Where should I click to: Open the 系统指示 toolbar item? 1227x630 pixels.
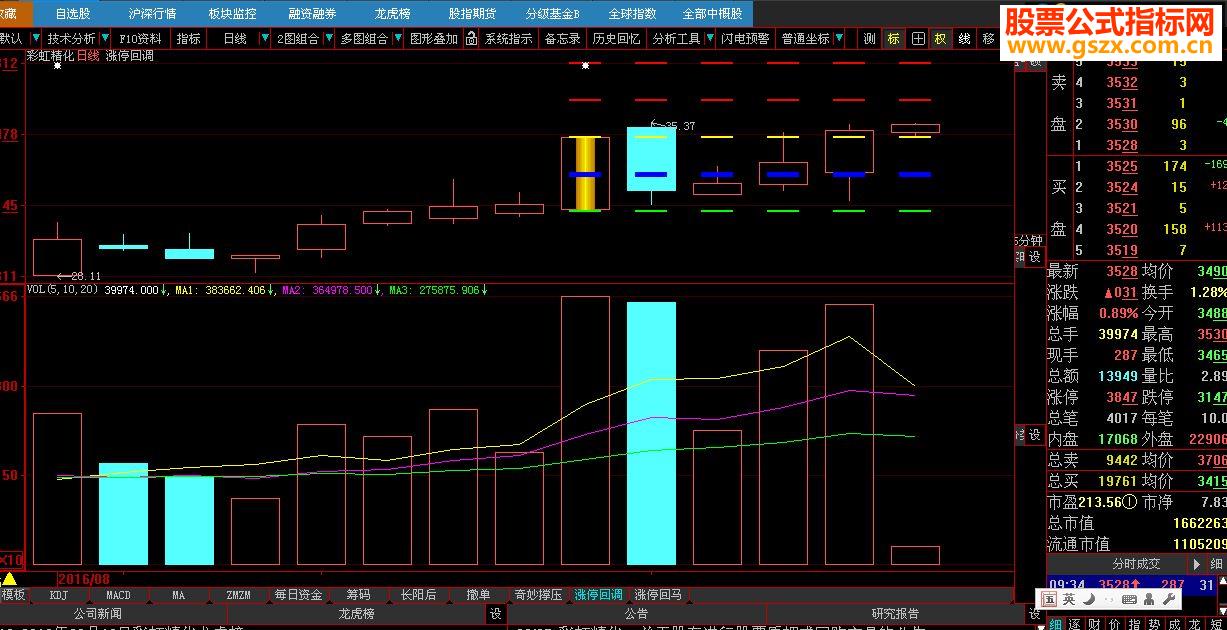[x=508, y=39]
